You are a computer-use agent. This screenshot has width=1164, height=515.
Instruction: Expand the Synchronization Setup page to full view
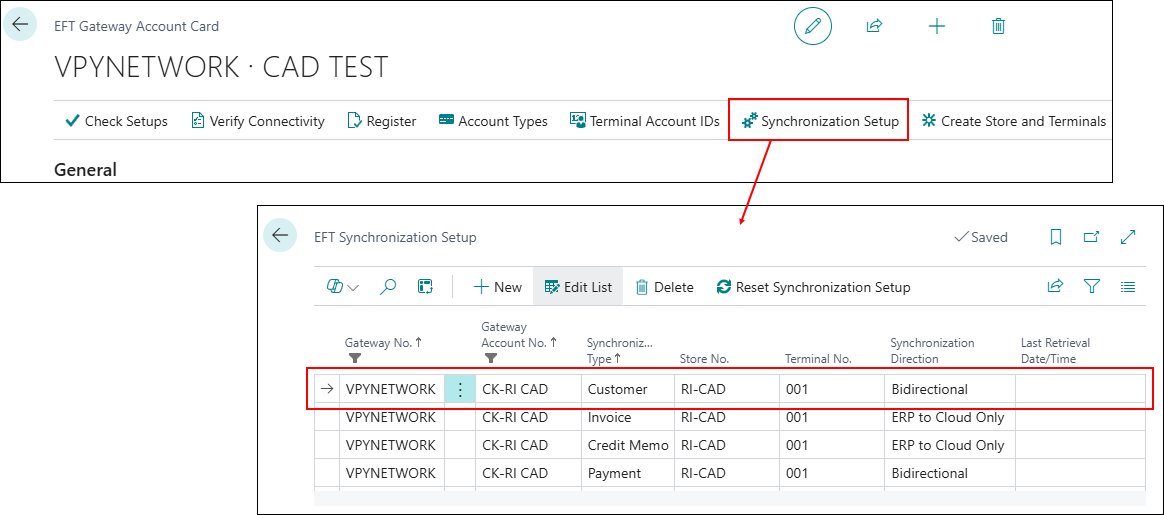pyautogui.click(x=1128, y=237)
